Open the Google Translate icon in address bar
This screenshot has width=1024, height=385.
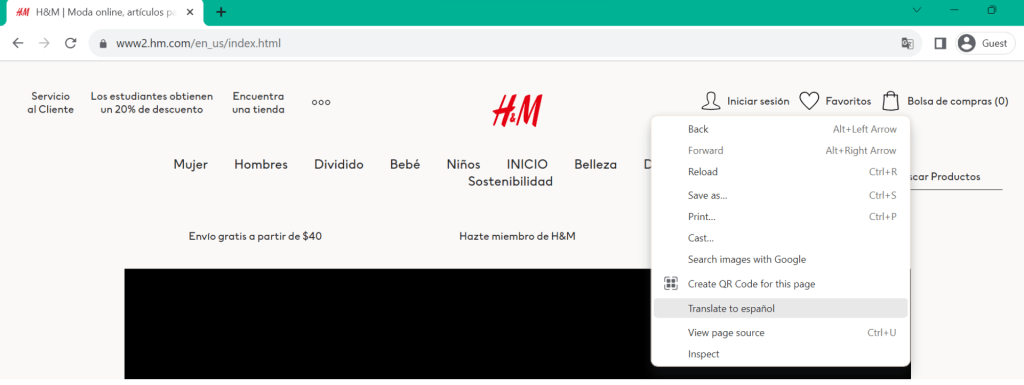pos(907,44)
